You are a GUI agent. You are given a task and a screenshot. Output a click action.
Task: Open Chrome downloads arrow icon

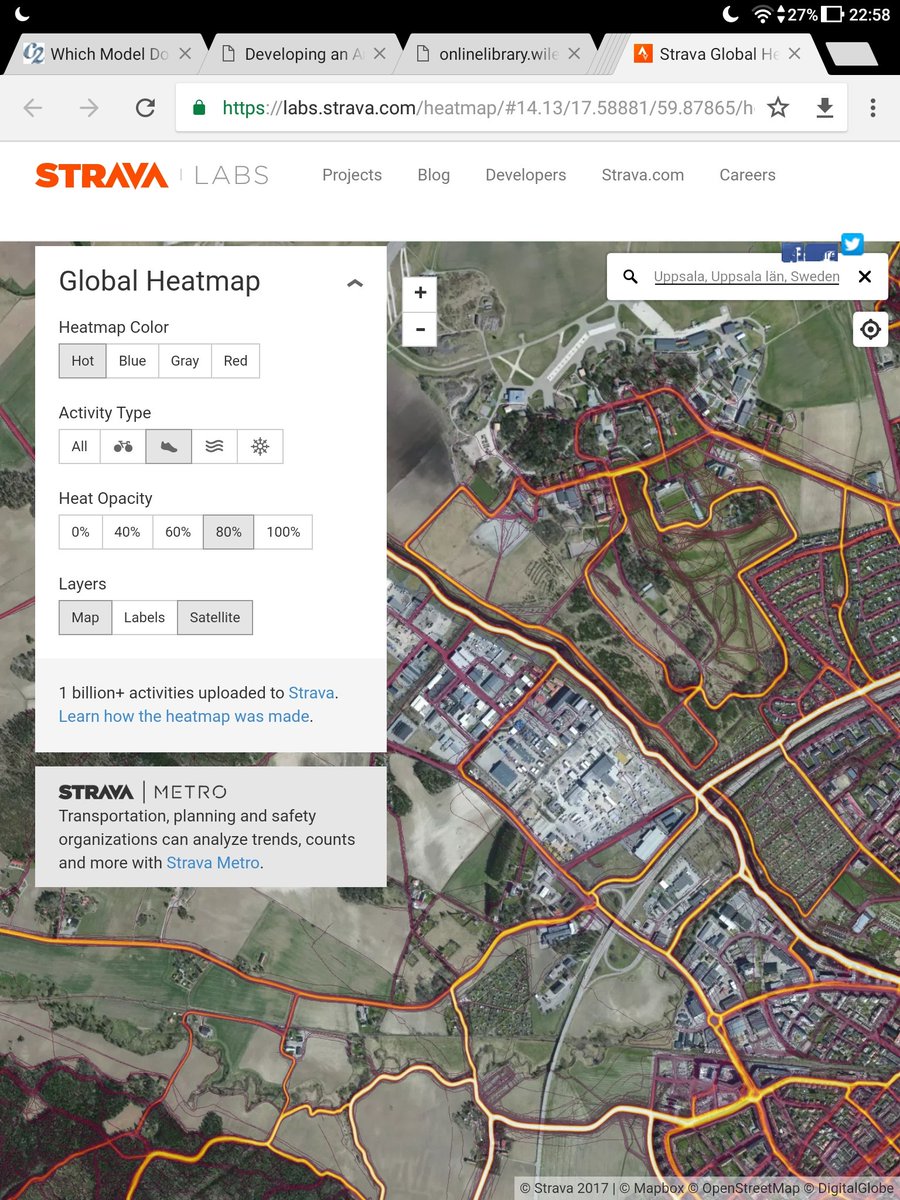[824, 108]
